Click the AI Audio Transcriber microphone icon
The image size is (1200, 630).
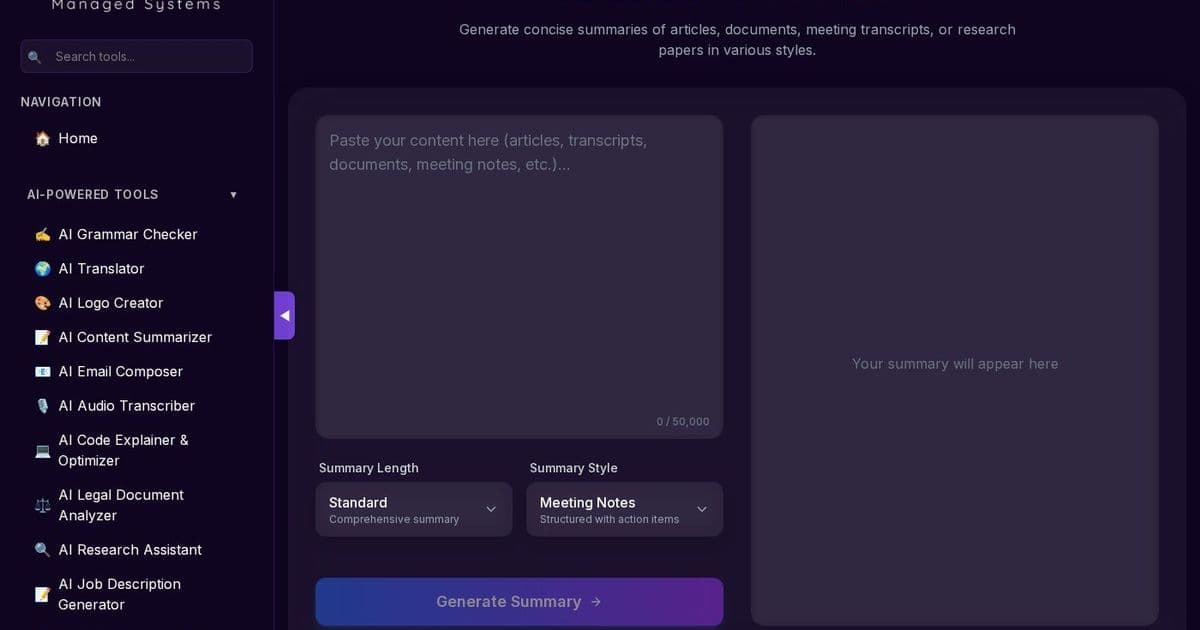coord(42,405)
